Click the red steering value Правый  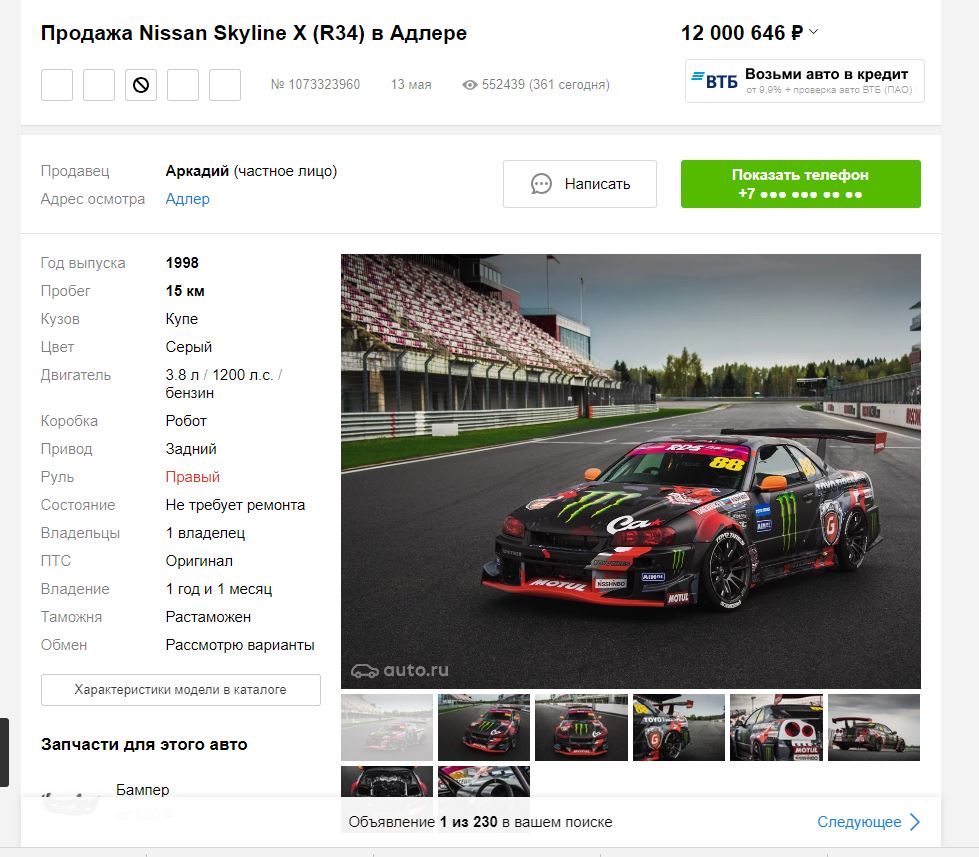tap(192, 477)
